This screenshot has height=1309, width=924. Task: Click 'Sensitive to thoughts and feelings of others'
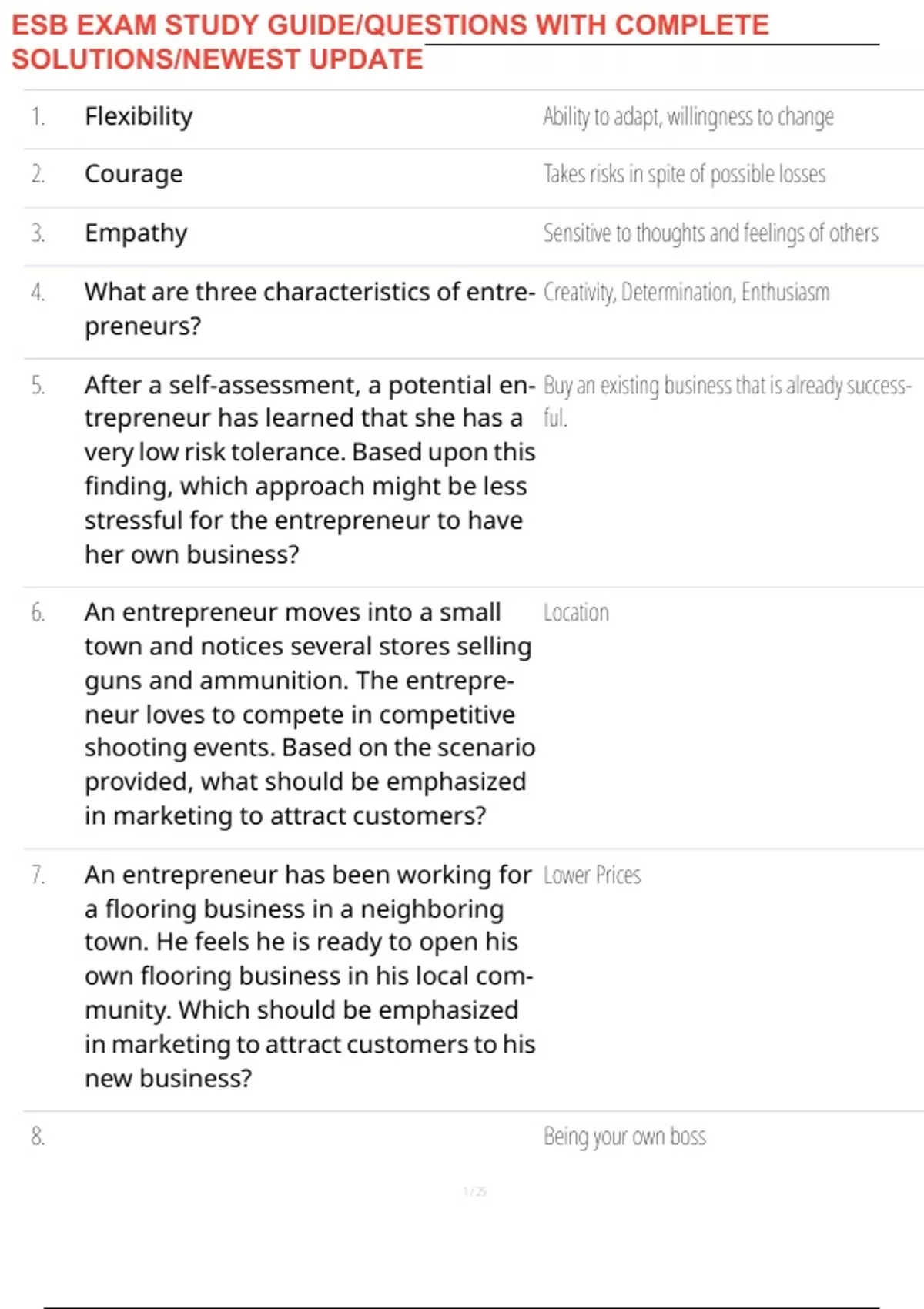click(710, 233)
